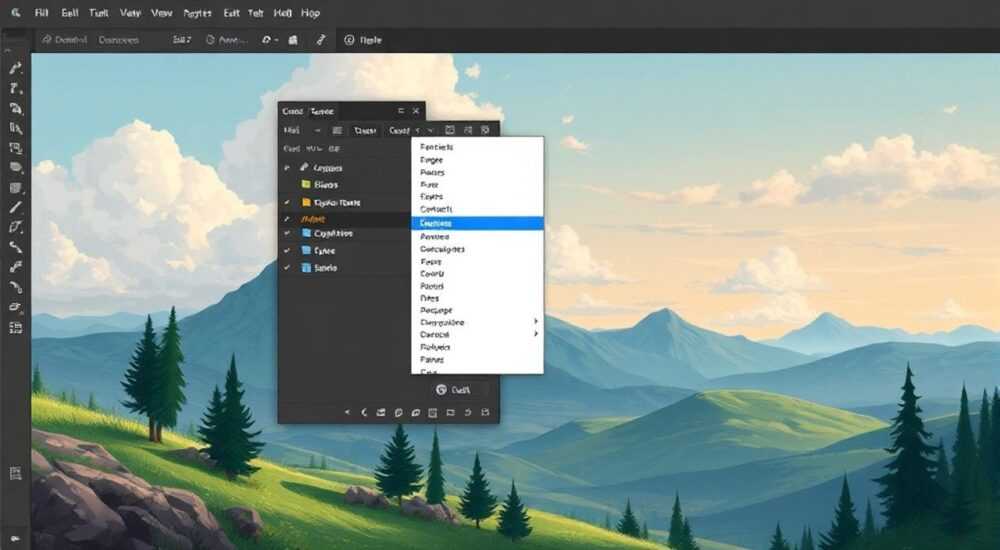The height and width of the screenshot is (550, 1000).
Task: Click the icon at the toolbox bottom corner
Action: [x=14, y=538]
